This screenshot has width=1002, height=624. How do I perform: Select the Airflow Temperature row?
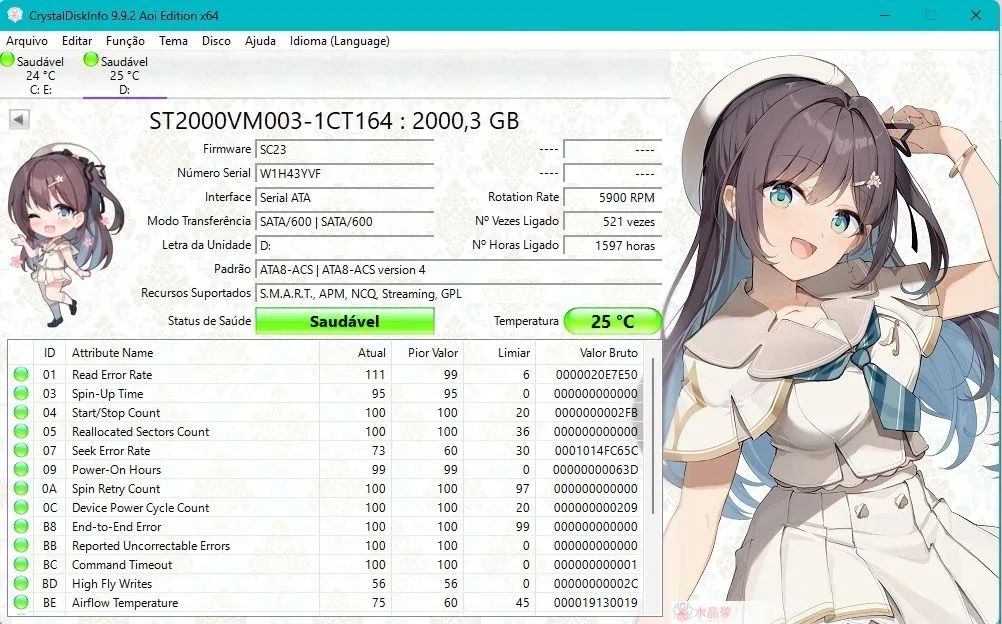[x=326, y=602]
